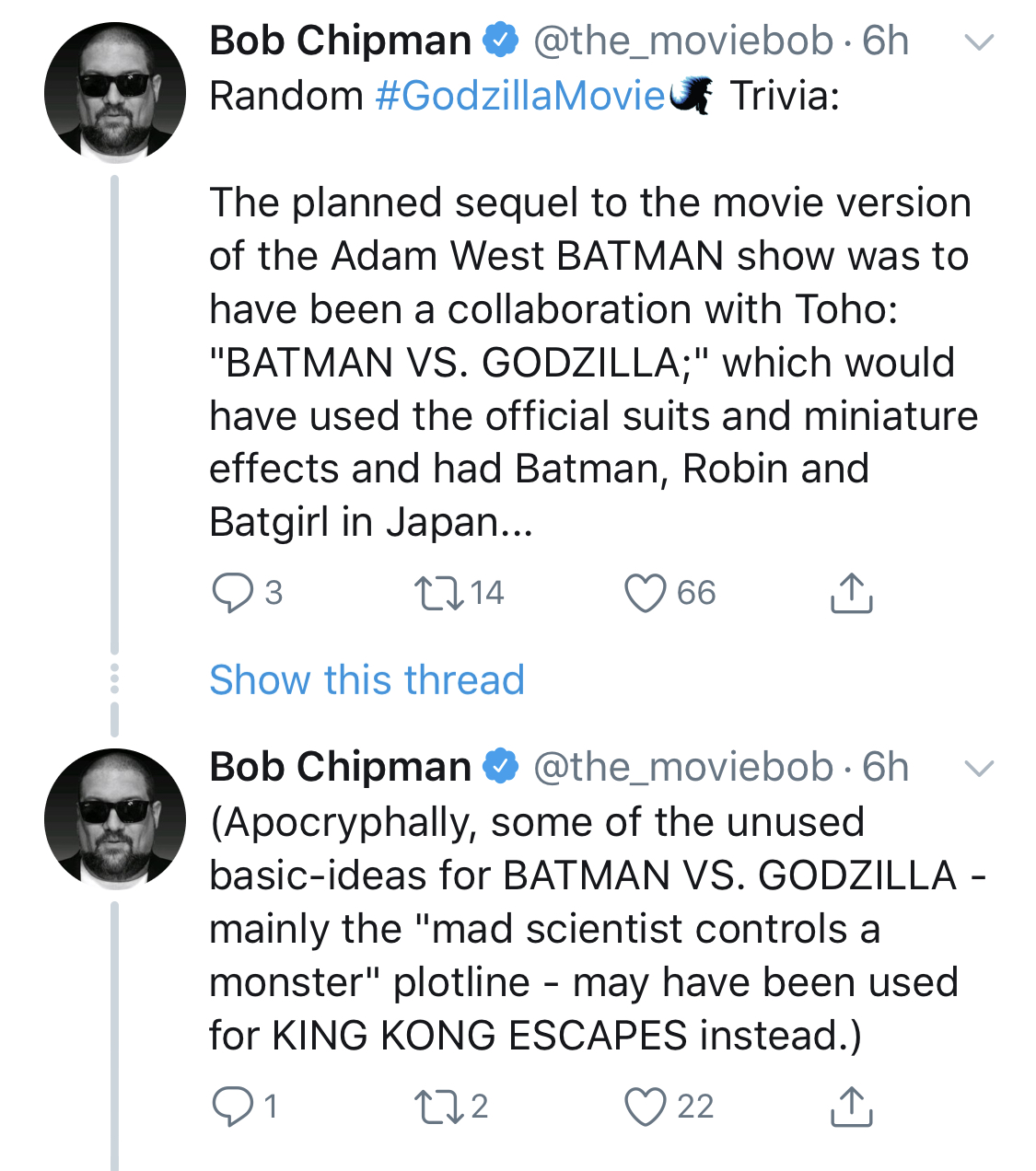Open the Batman vs. Godzilla tweet text
Screen dimensions: 1036x1171
click(x=593, y=363)
